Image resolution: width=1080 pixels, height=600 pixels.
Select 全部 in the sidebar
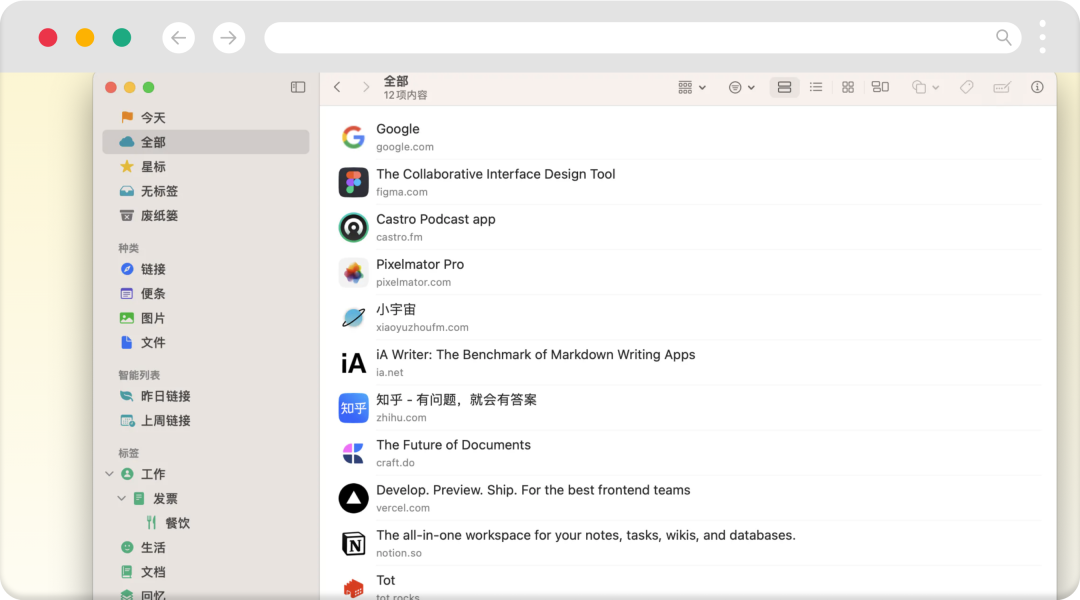tap(205, 142)
